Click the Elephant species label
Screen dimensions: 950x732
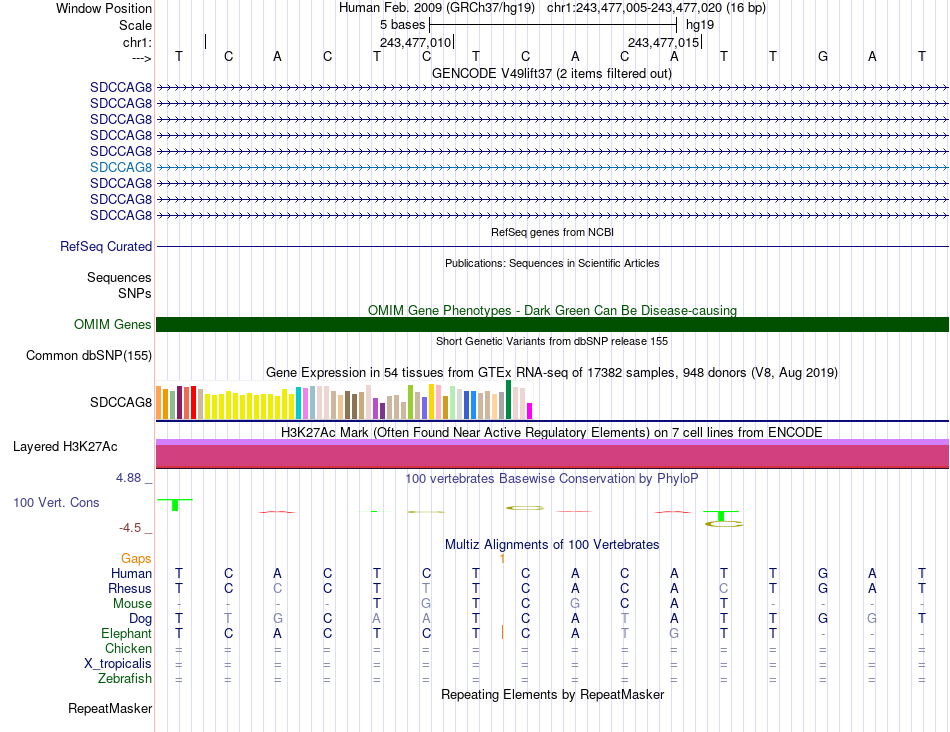click(126, 633)
